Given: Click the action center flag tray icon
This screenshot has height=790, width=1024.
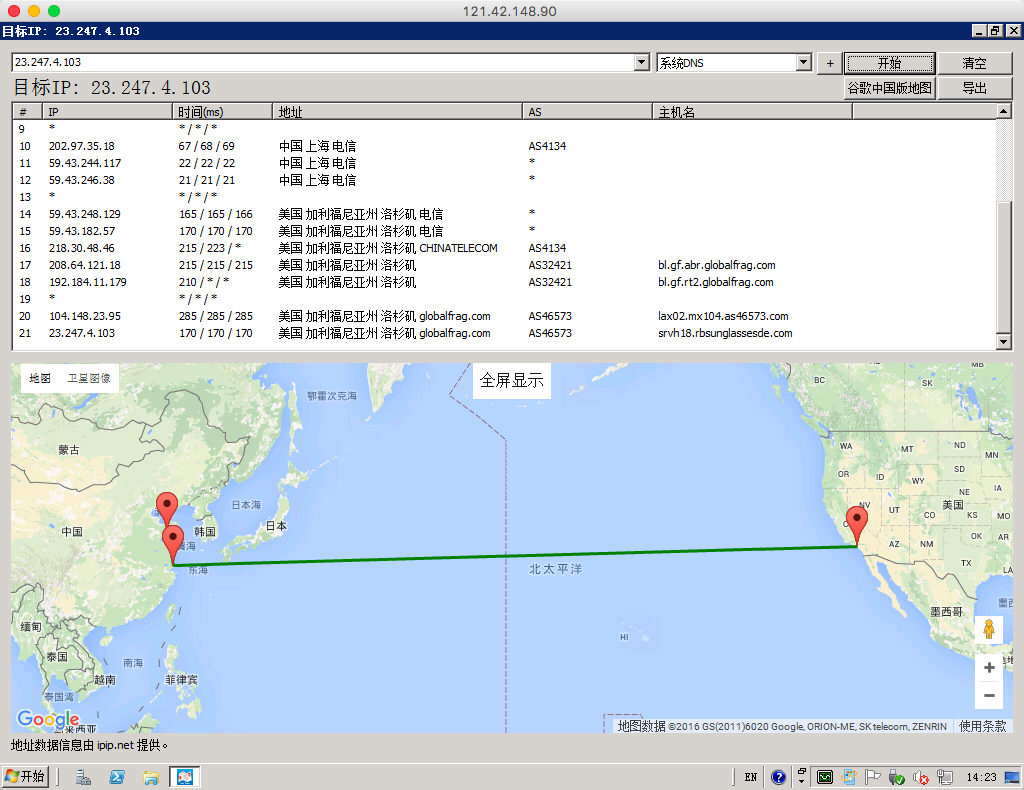Looking at the screenshot, I should [x=872, y=777].
